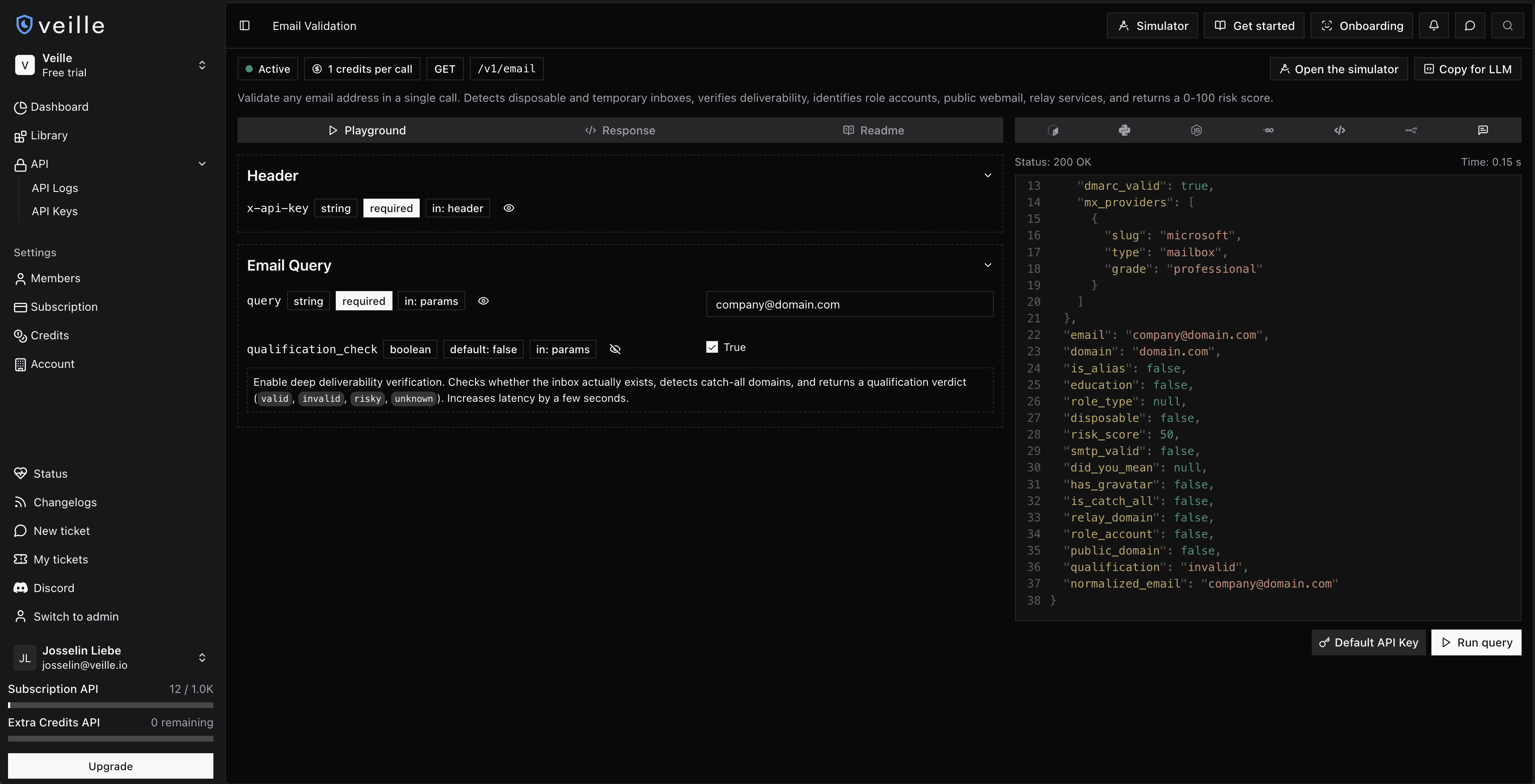The image size is (1535, 784).
Task: Edit the company@domain.com query field
Action: (849, 304)
